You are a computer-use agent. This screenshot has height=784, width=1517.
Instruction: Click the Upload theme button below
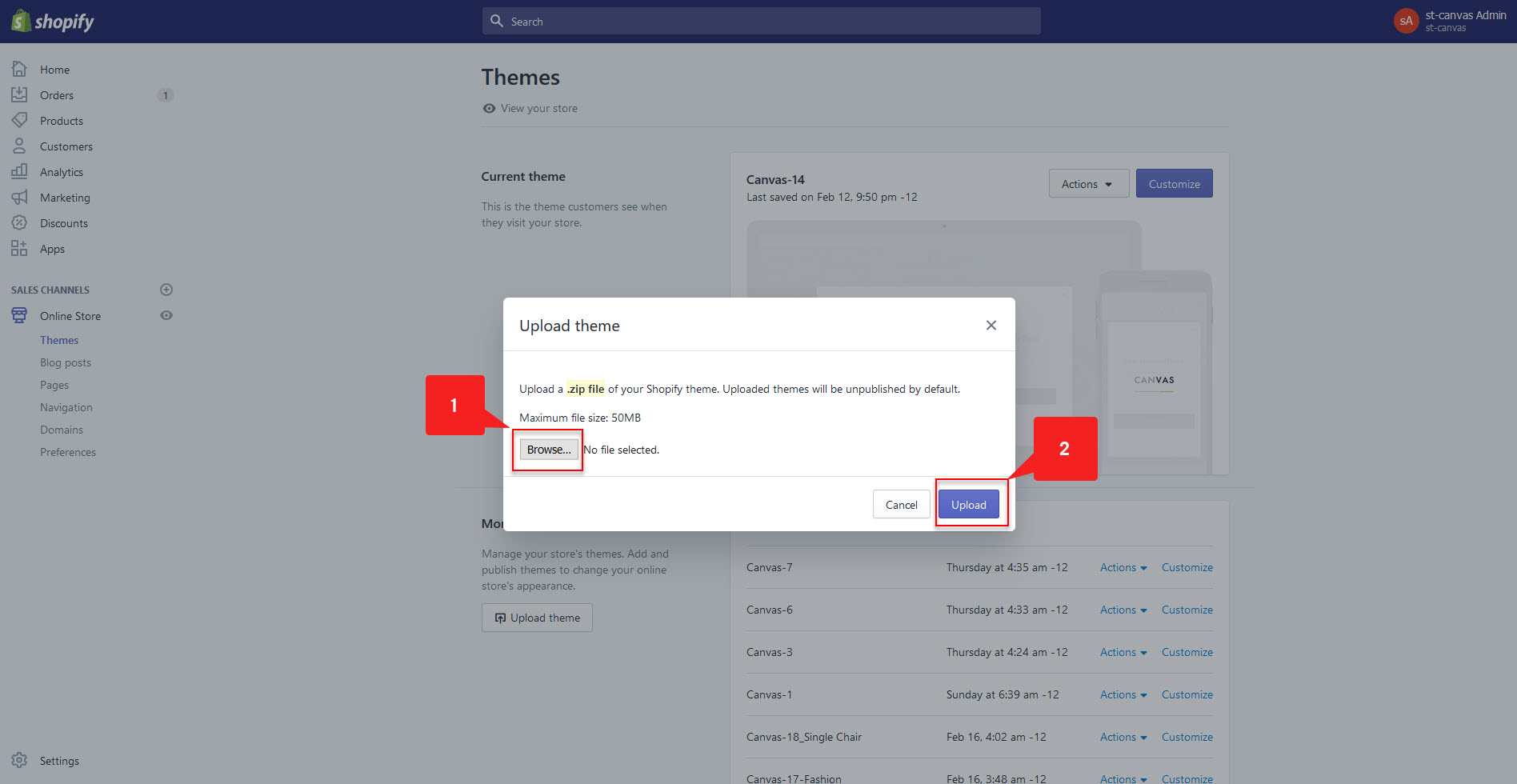[537, 618]
